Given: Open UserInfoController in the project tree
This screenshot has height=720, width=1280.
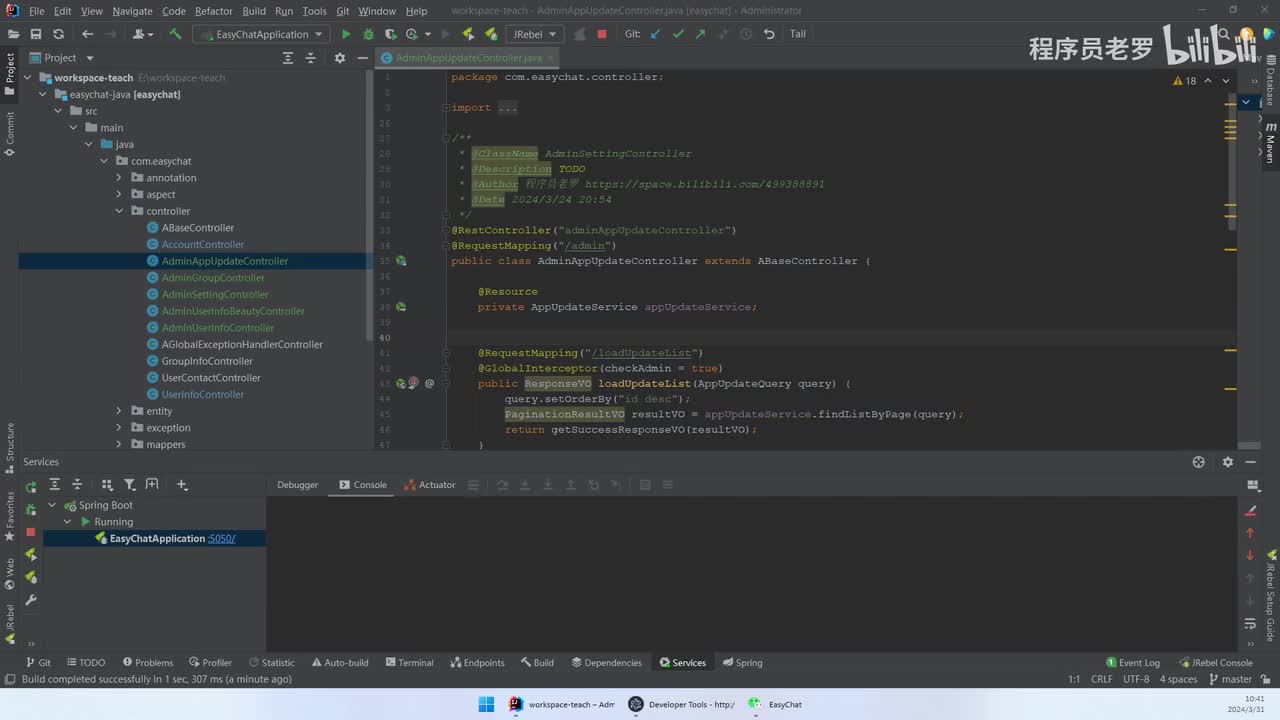Looking at the screenshot, I should tap(202, 394).
